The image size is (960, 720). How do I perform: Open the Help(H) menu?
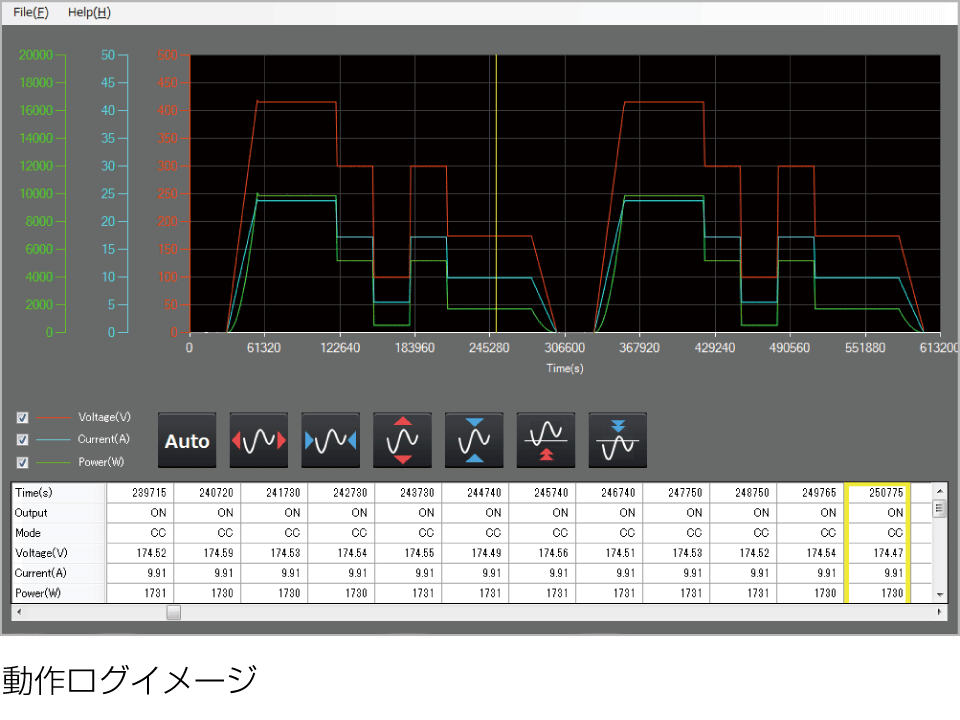tap(88, 12)
